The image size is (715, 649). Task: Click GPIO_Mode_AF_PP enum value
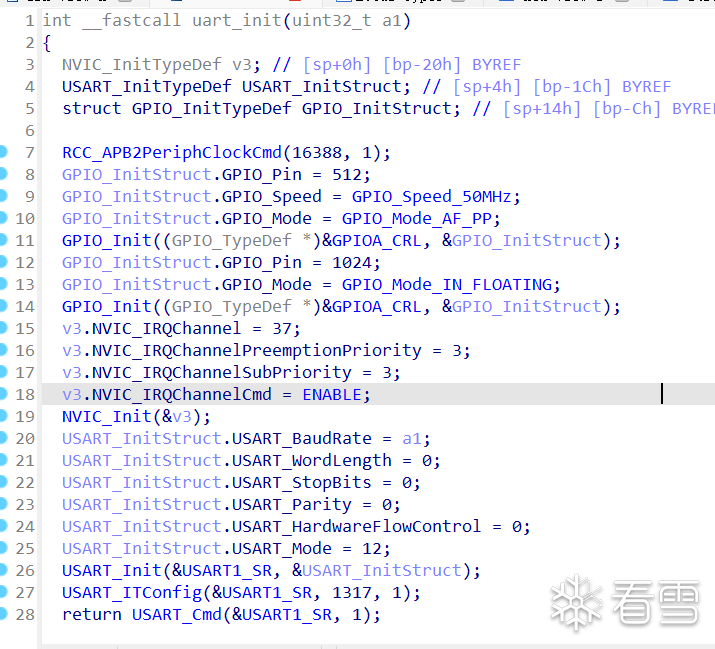tap(417, 219)
